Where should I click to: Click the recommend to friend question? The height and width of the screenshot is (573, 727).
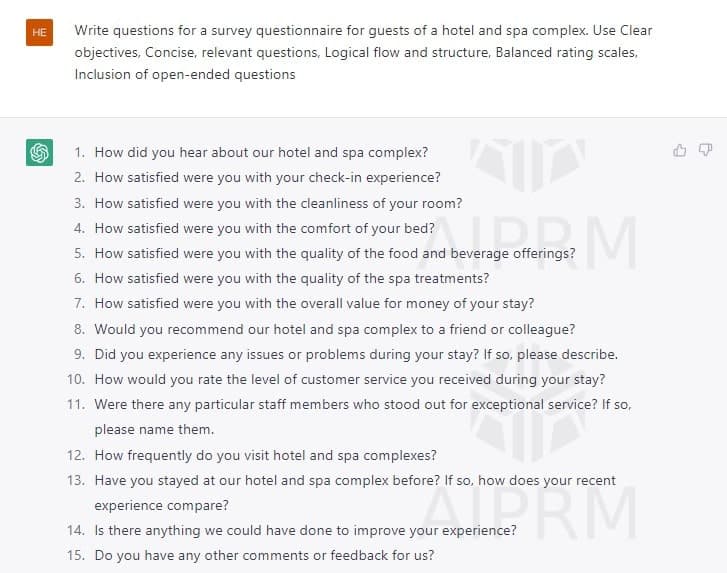[335, 329]
